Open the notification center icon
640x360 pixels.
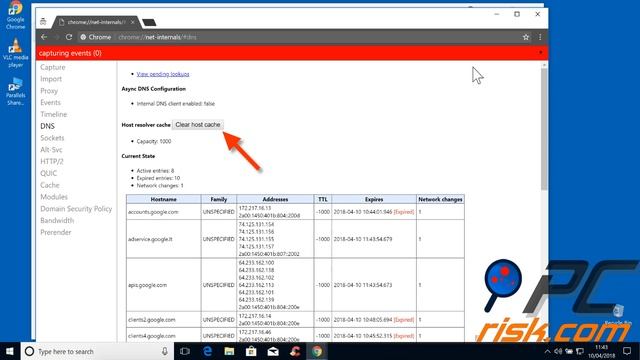click(x=627, y=351)
